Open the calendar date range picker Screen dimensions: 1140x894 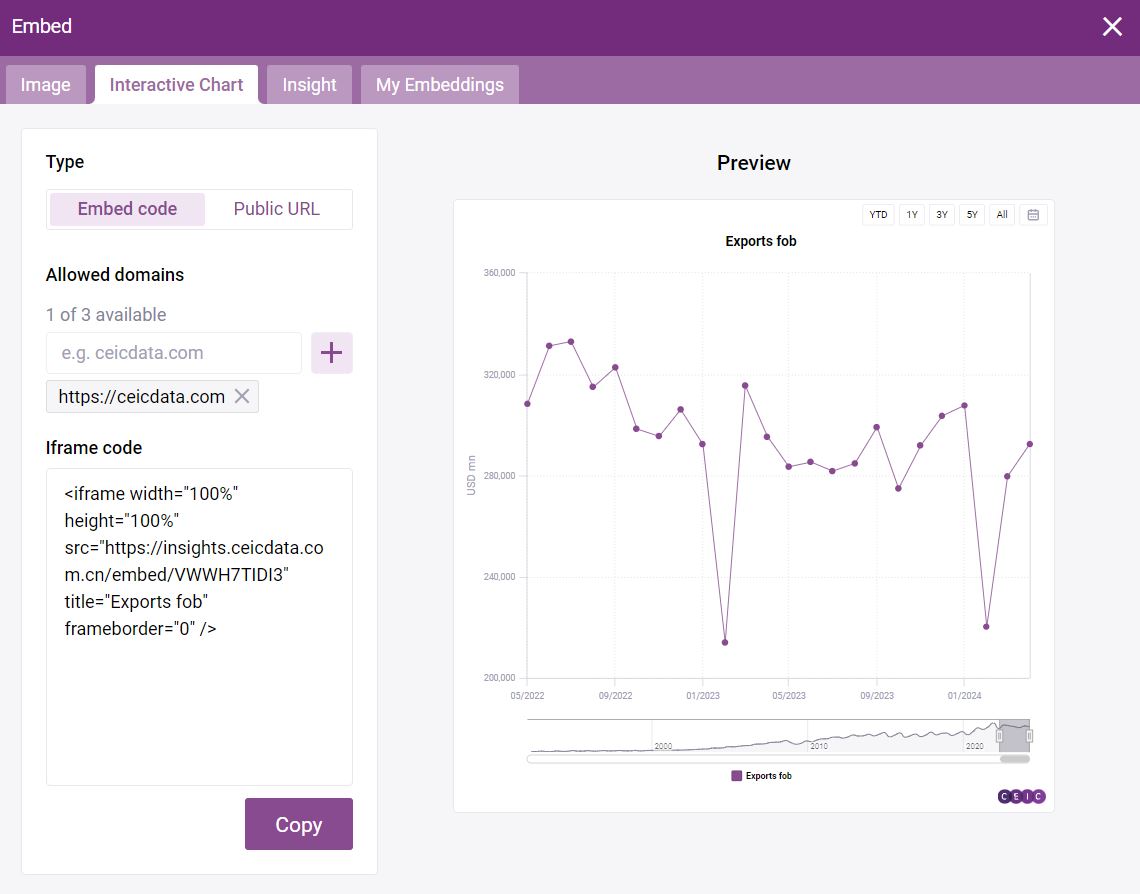click(1033, 215)
